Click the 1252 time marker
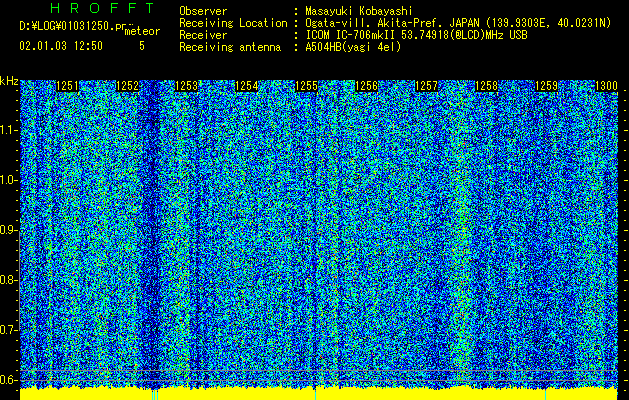The image size is (629, 400). (127, 86)
